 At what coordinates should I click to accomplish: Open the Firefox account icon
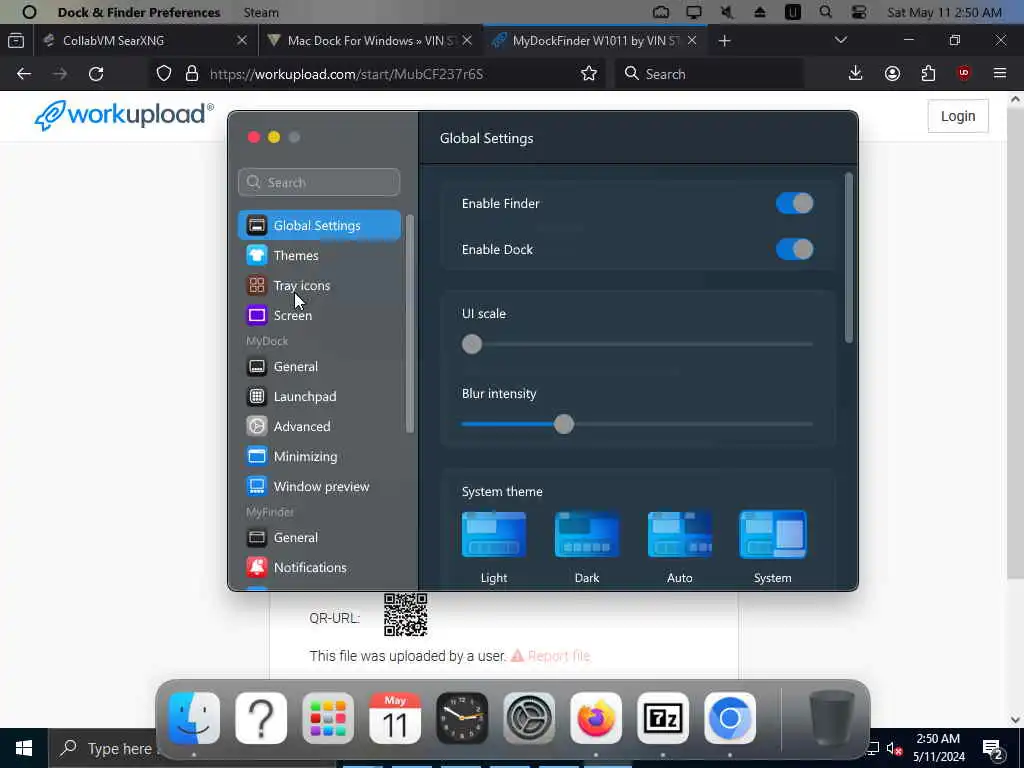click(892, 74)
